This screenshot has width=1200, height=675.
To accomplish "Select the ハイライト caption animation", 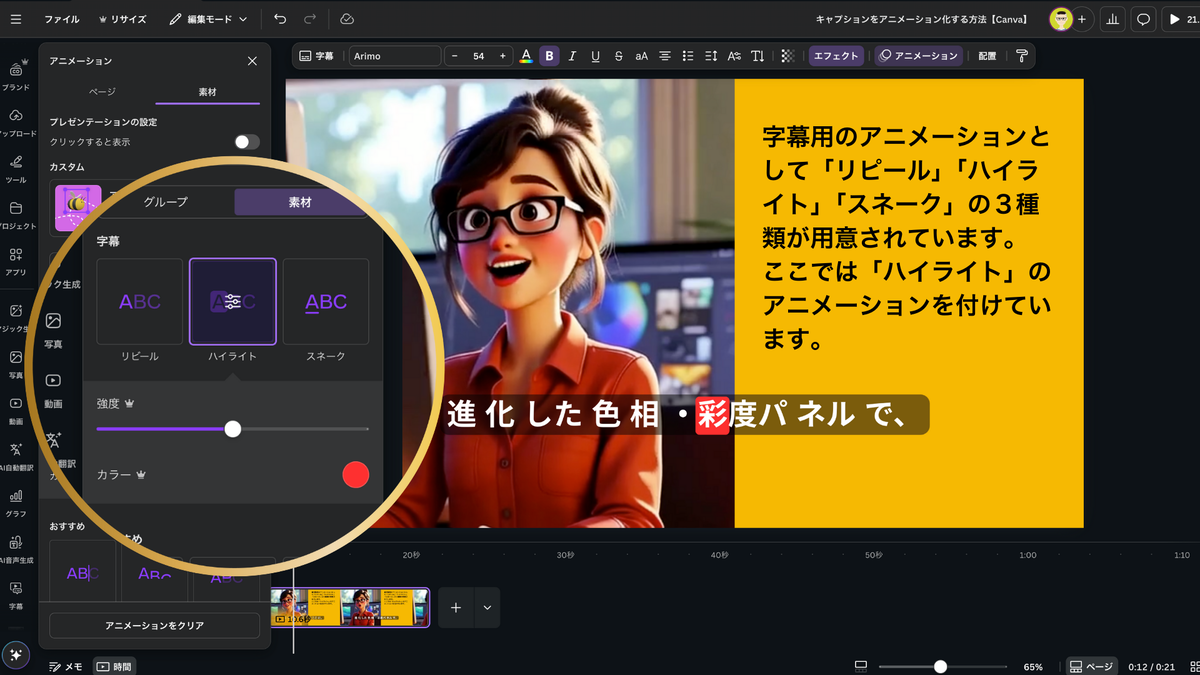I will [232, 302].
